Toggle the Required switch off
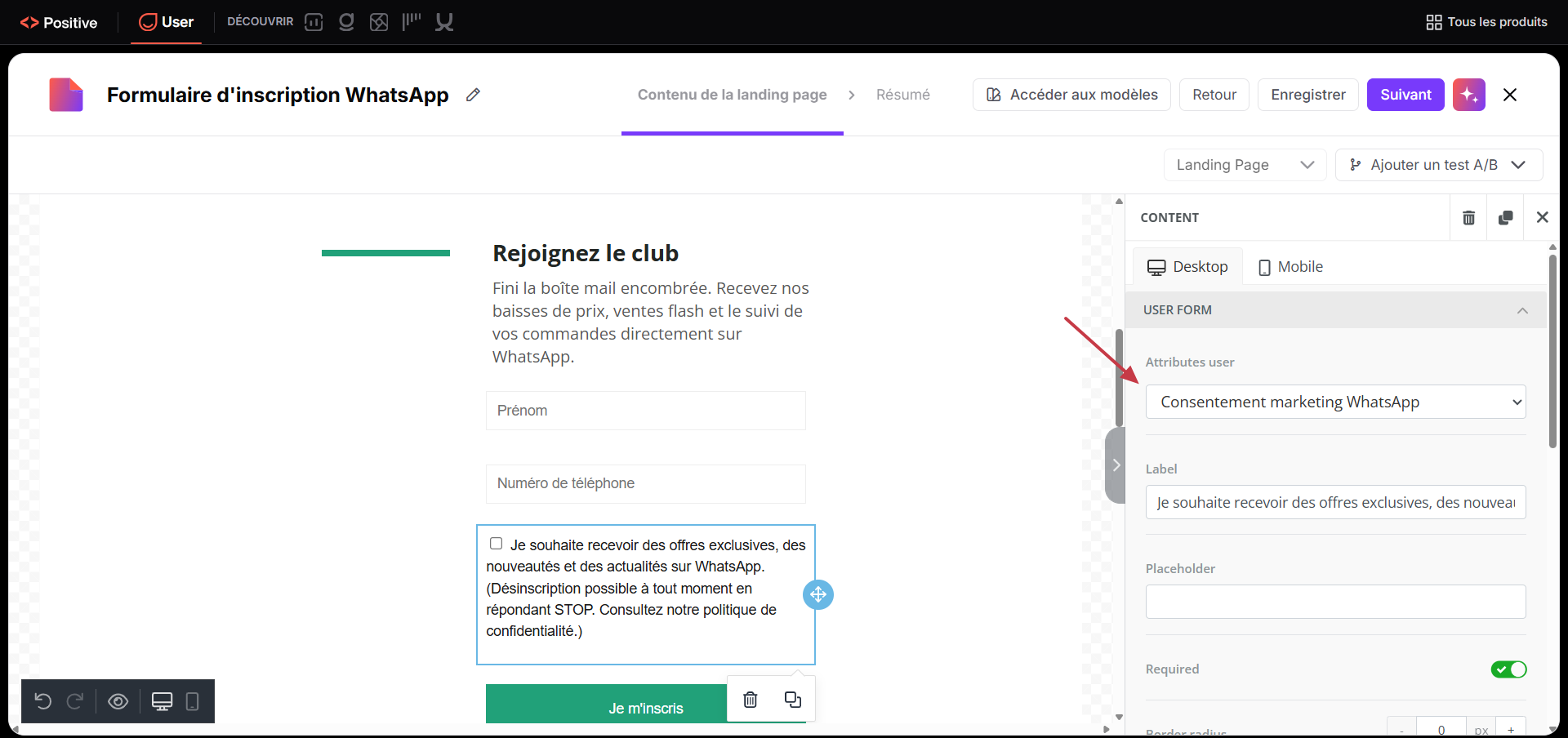1568x738 pixels. click(x=1508, y=669)
